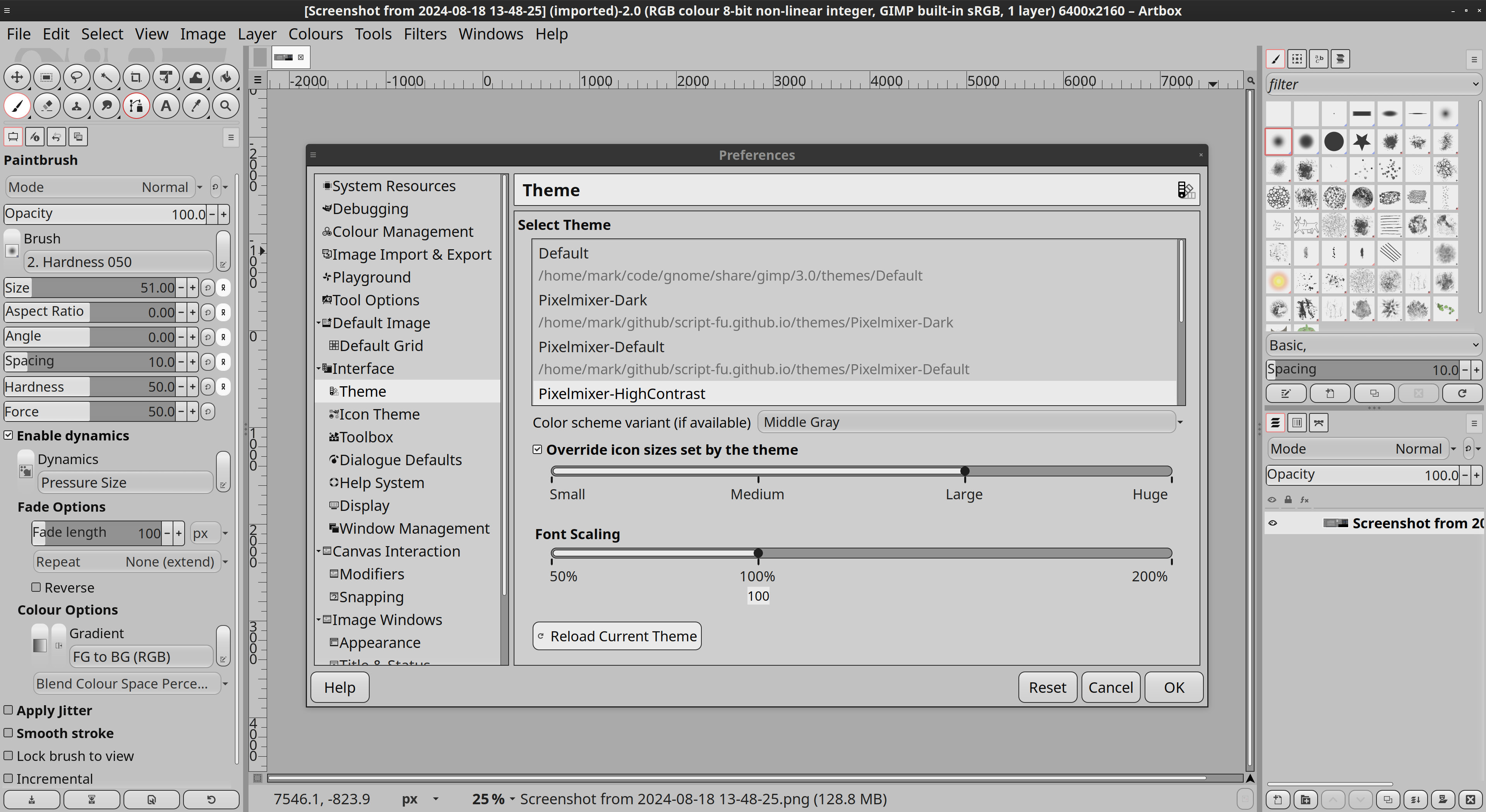Select the Paintbrush tool
This screenshot has height=812, width=1486.
pyautogui.click(x=17, y=106)
